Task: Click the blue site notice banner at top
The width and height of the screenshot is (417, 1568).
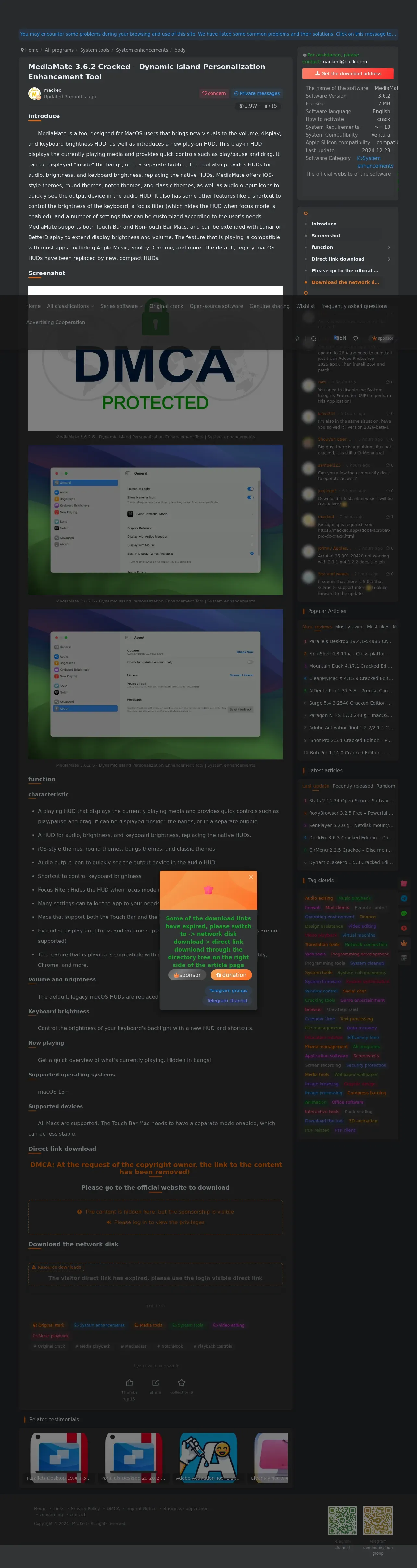Action: pyautogui.click(x=208, y=34)
